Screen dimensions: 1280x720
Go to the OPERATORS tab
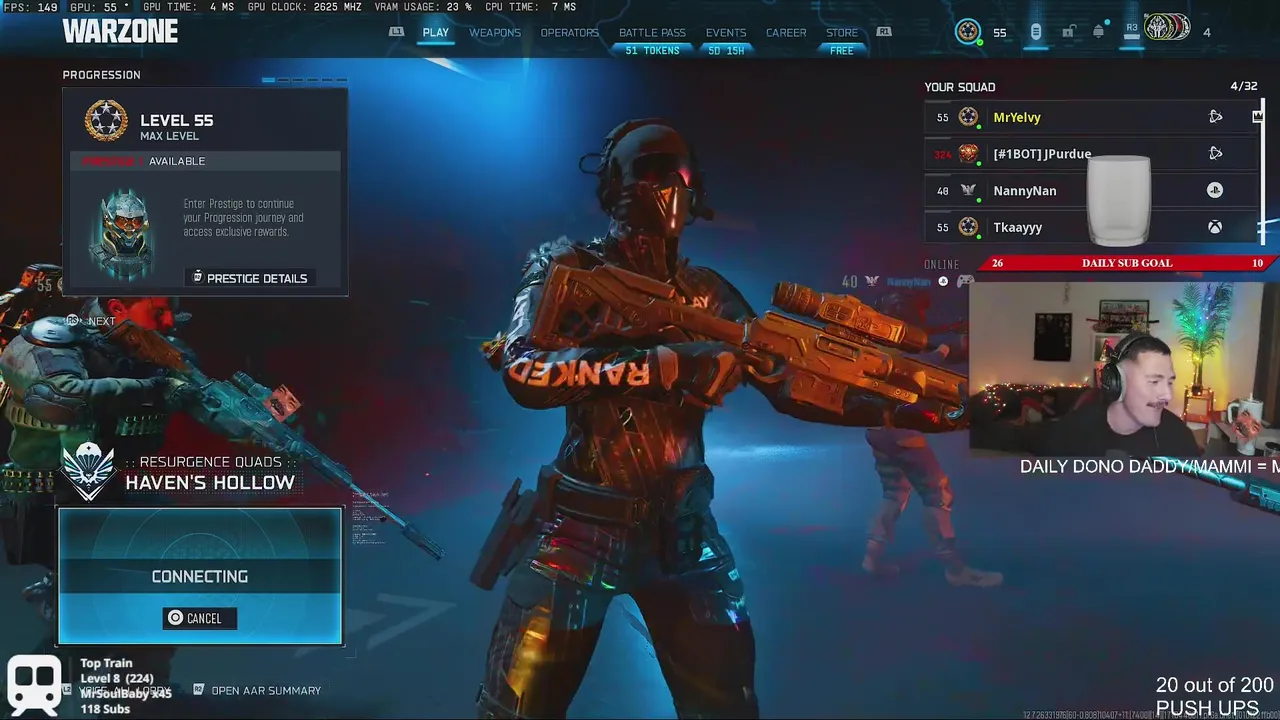click(x=569, y=32)
